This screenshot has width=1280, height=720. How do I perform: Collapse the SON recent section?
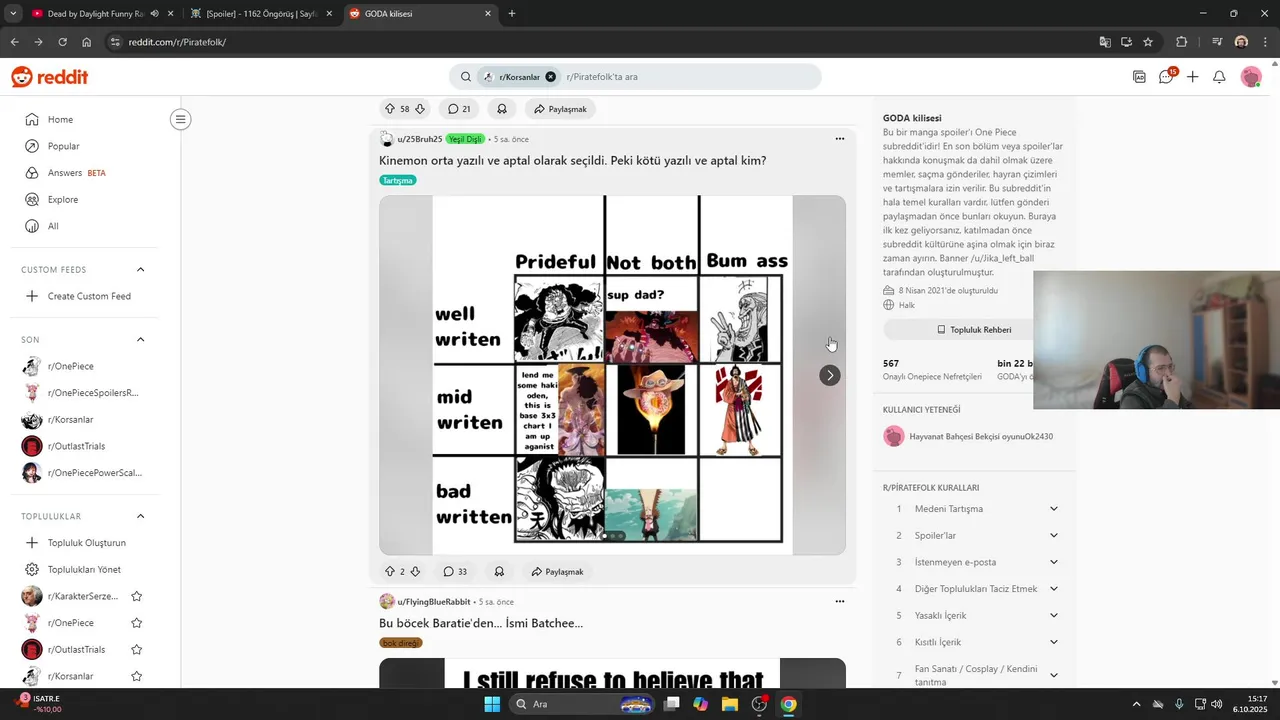pyautogui.click(x=140, y=339)
